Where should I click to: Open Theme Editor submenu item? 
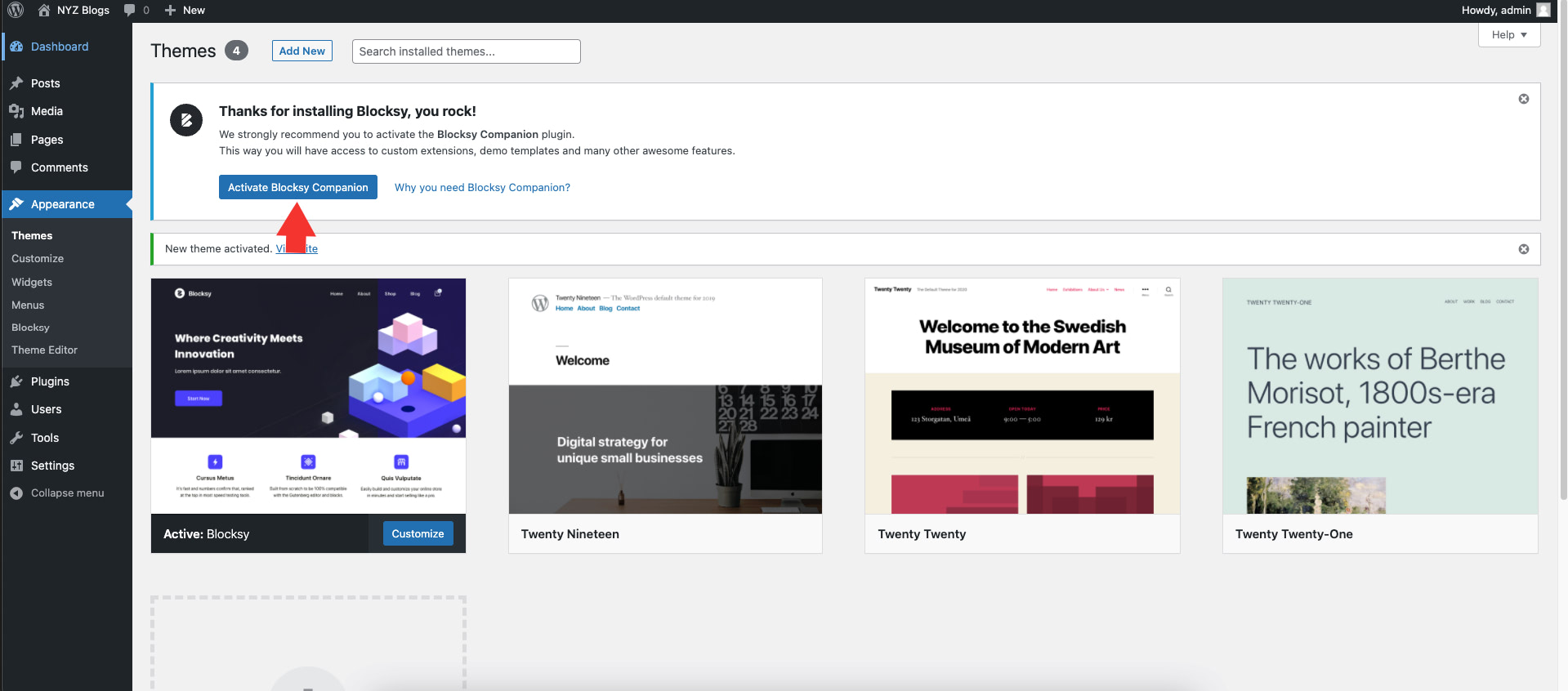(x=44, y=350)
